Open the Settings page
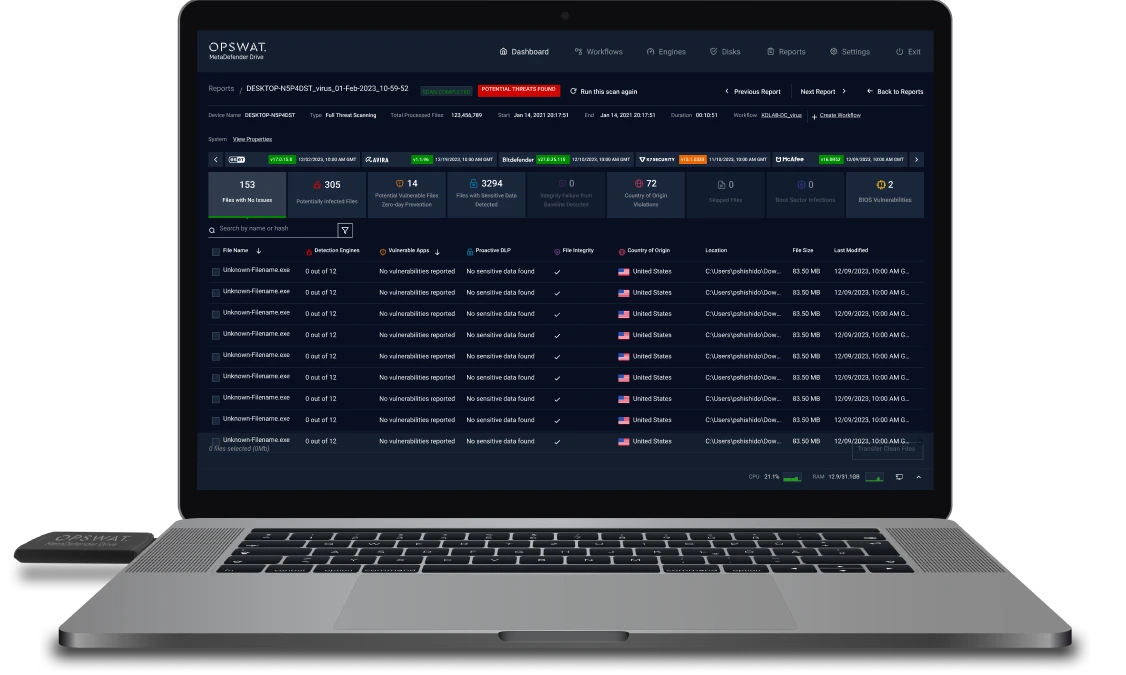Image resolution: width=1126 pixels, height=675 pixels. [x=850, y=52]
